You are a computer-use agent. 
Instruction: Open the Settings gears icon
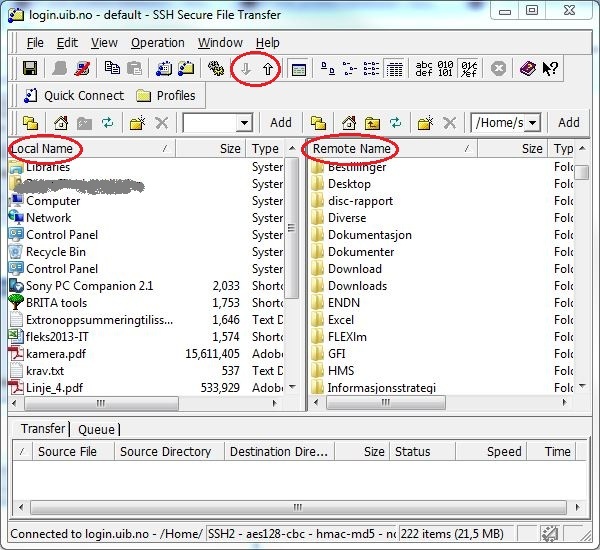click(215, 69)
